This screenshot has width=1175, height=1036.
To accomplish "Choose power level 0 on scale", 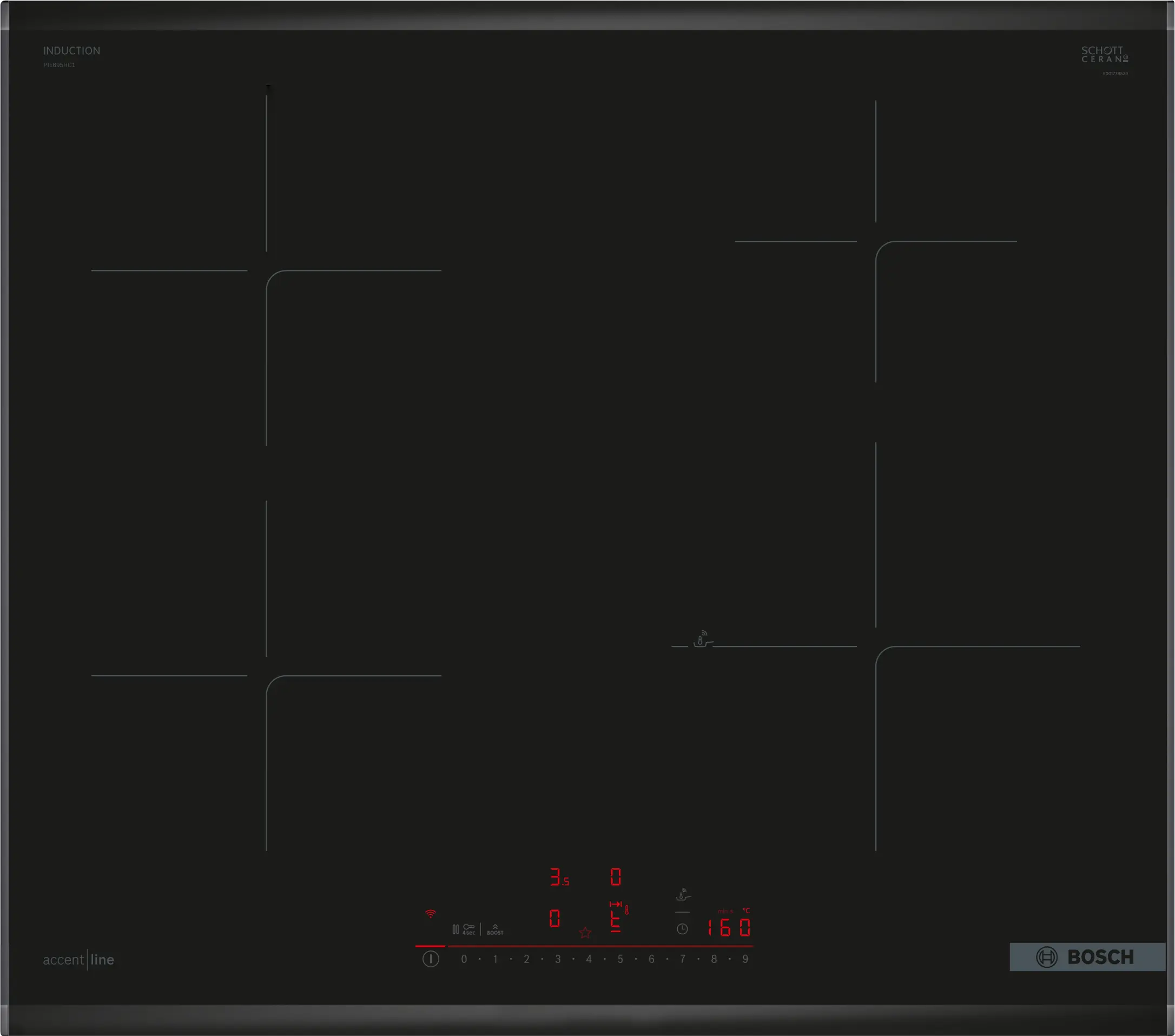I will click(464, 959).
